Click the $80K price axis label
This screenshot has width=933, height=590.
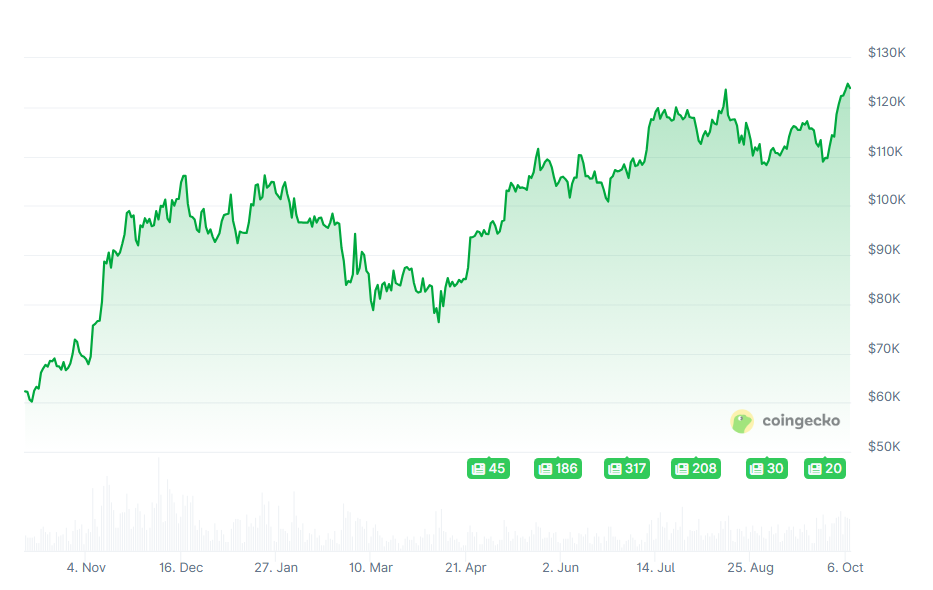point(884,298)
